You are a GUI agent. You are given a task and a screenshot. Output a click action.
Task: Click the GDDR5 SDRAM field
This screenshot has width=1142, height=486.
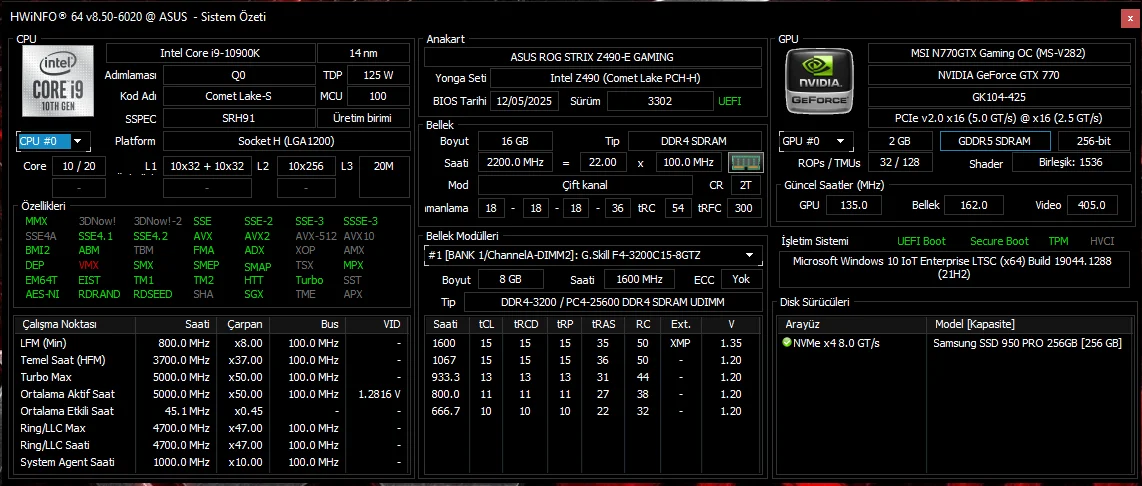[x=995, y=141]
